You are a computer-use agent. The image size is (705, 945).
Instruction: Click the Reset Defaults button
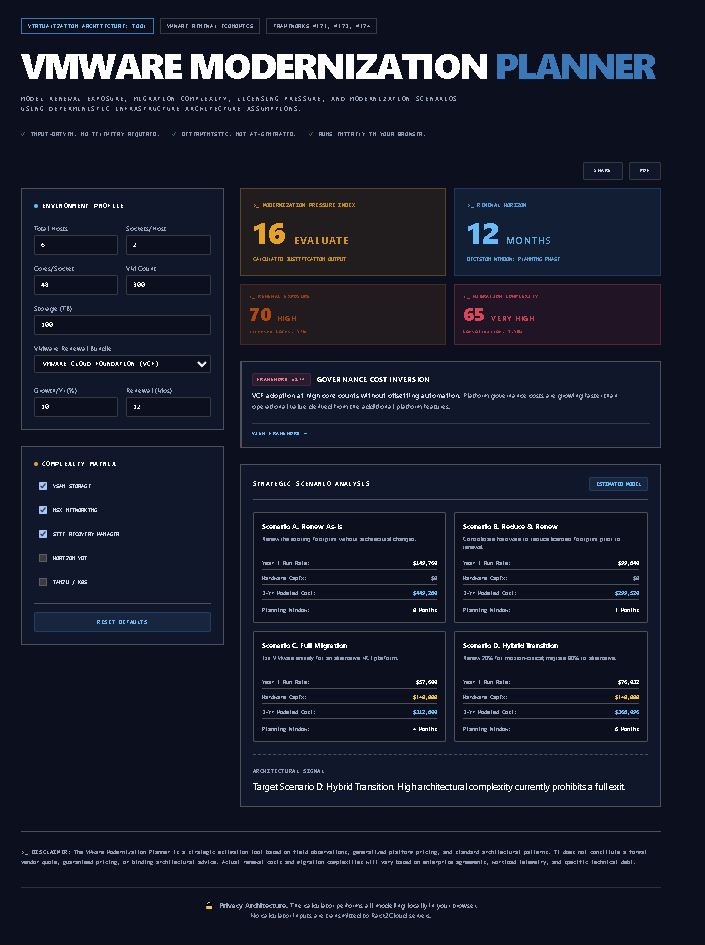pos(122,622)
